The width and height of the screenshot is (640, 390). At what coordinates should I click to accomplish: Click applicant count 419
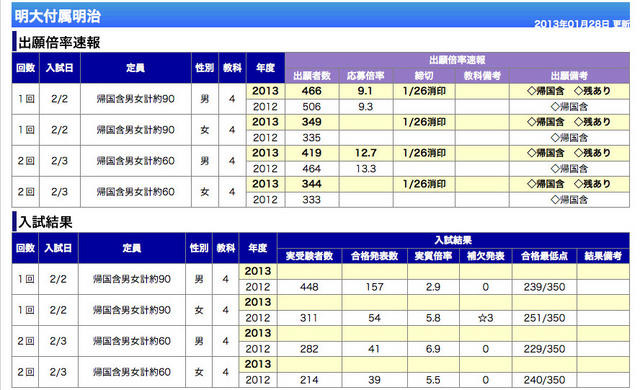pos(311,153)
